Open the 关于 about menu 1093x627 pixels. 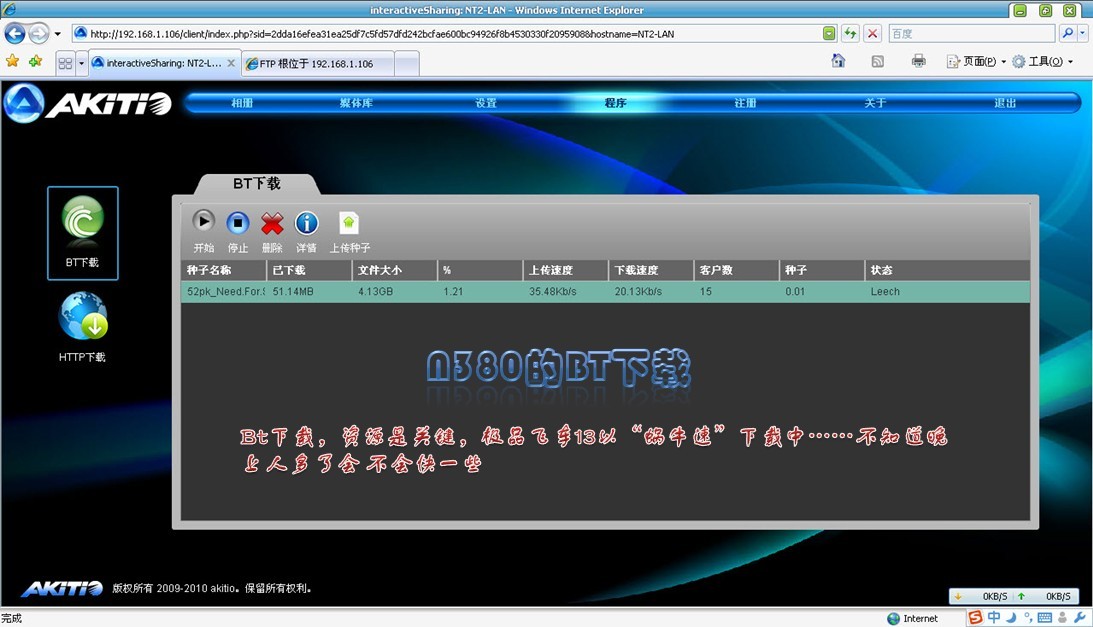[x=875, y=103]
